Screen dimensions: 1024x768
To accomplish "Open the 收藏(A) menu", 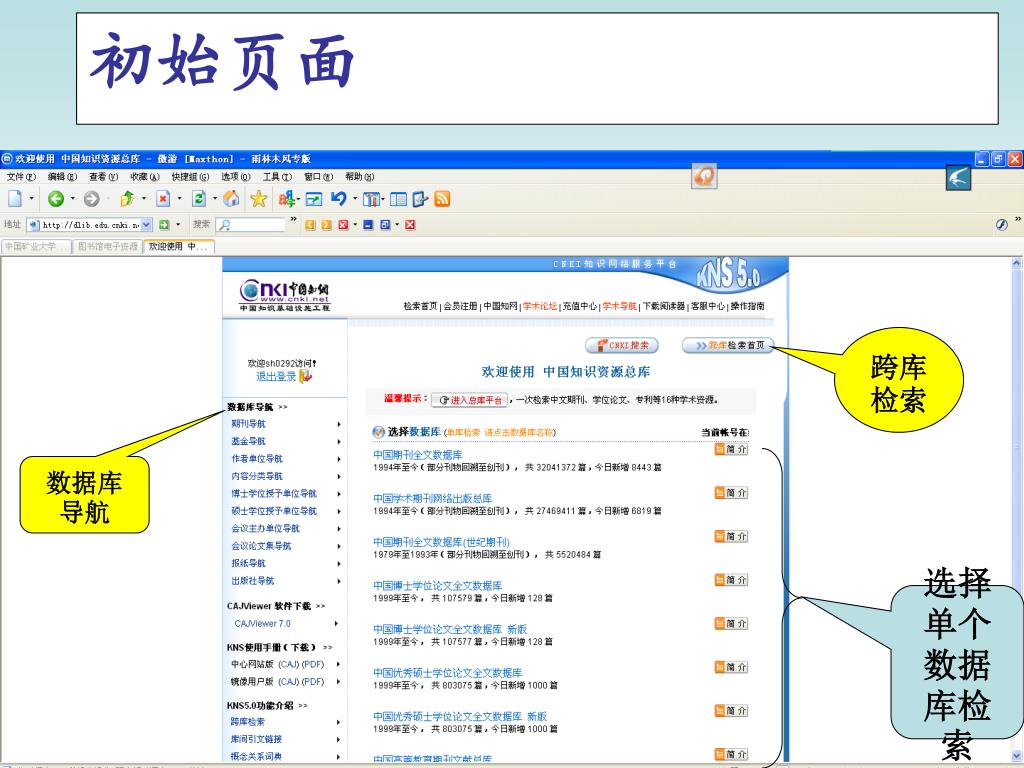I will [144, 177].
